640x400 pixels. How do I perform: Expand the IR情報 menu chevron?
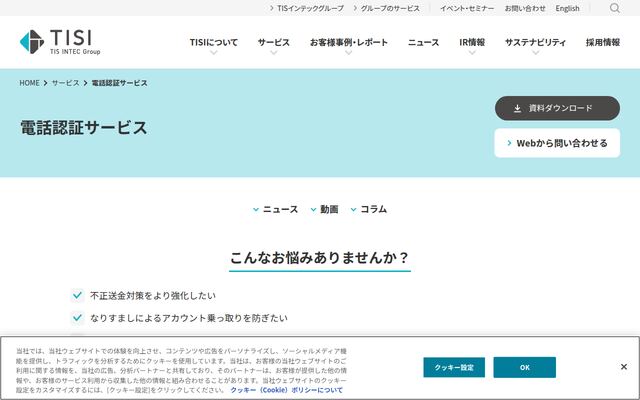(472, 53)
